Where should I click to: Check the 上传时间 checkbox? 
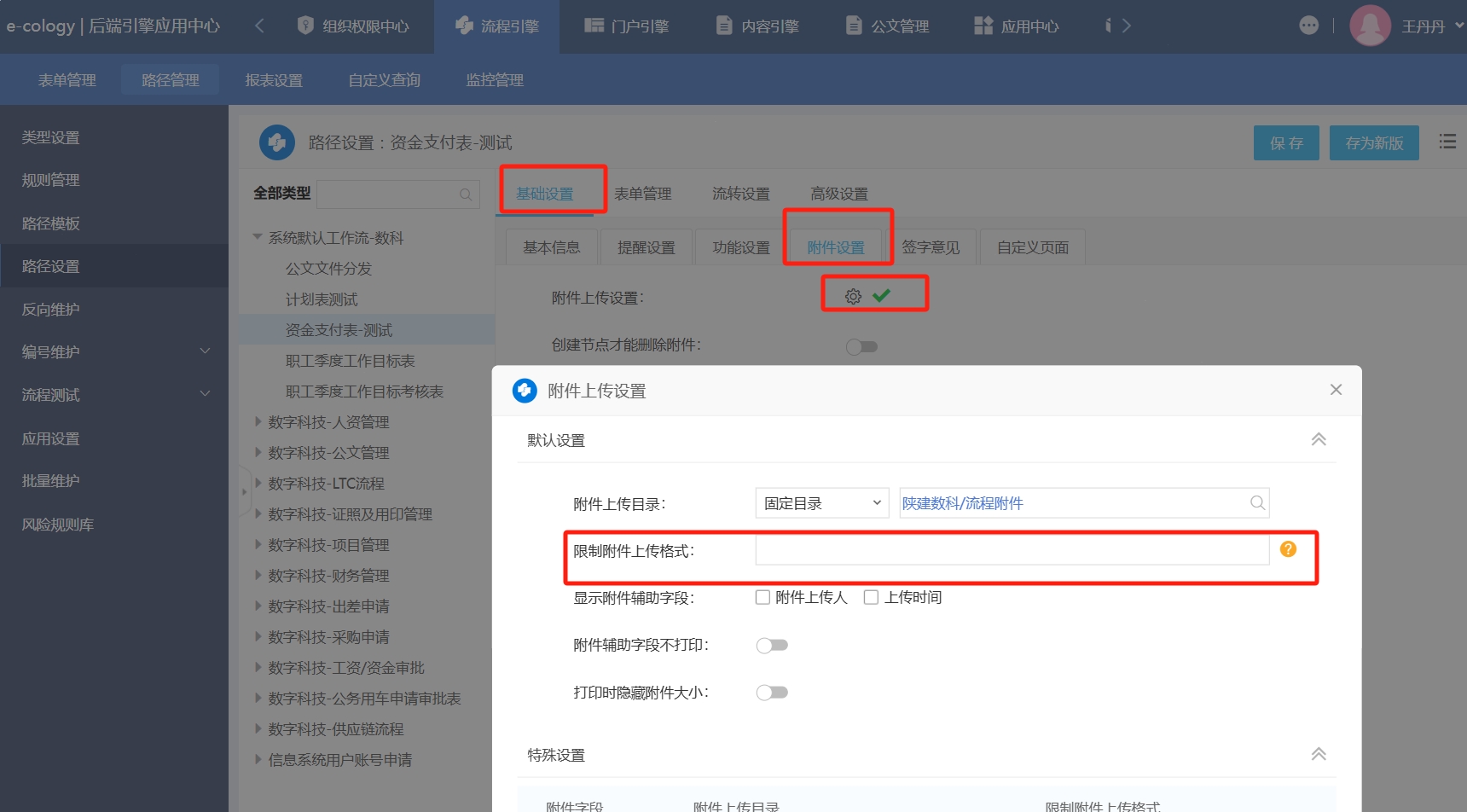coord(871,597)
